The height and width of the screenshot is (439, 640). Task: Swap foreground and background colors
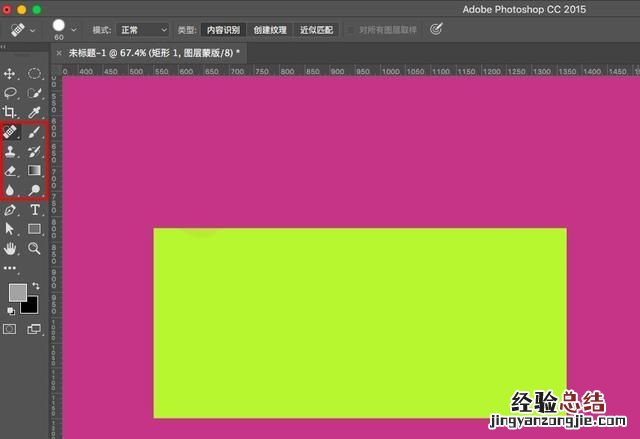pyautogui.click(x=36, y=286)
